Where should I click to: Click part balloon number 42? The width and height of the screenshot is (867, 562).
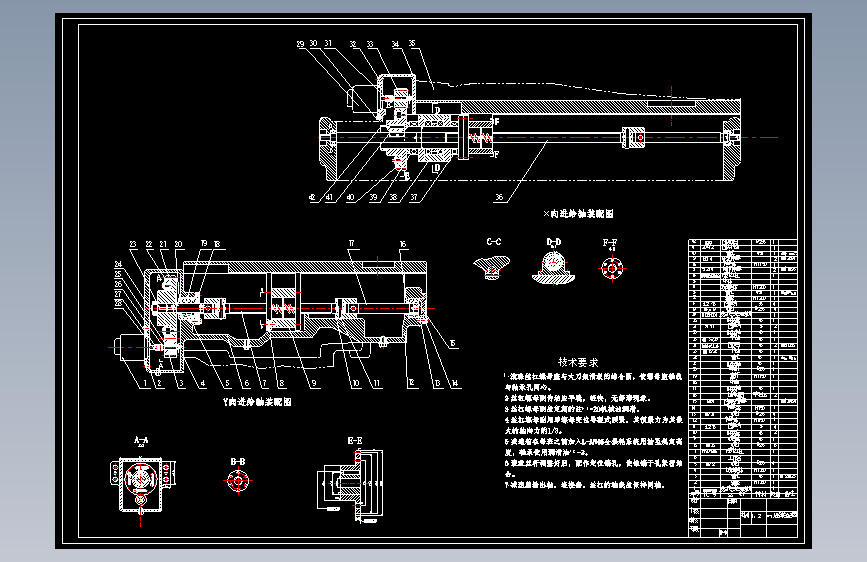(312, 197)
